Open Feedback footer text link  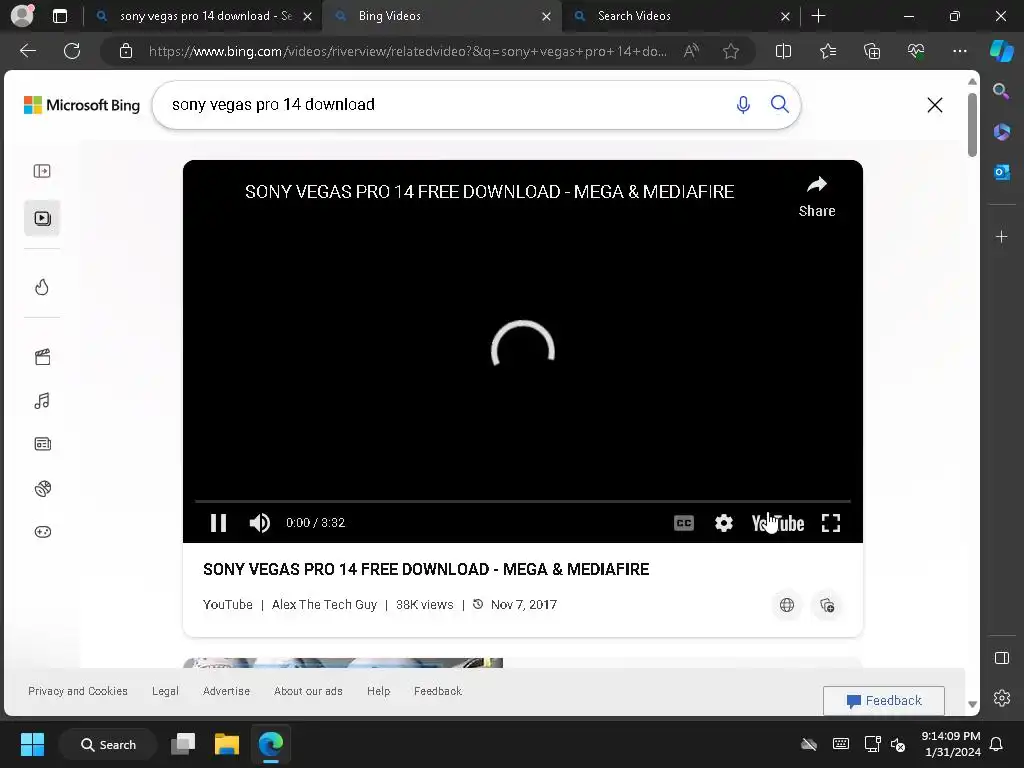[x=438, y=691]
